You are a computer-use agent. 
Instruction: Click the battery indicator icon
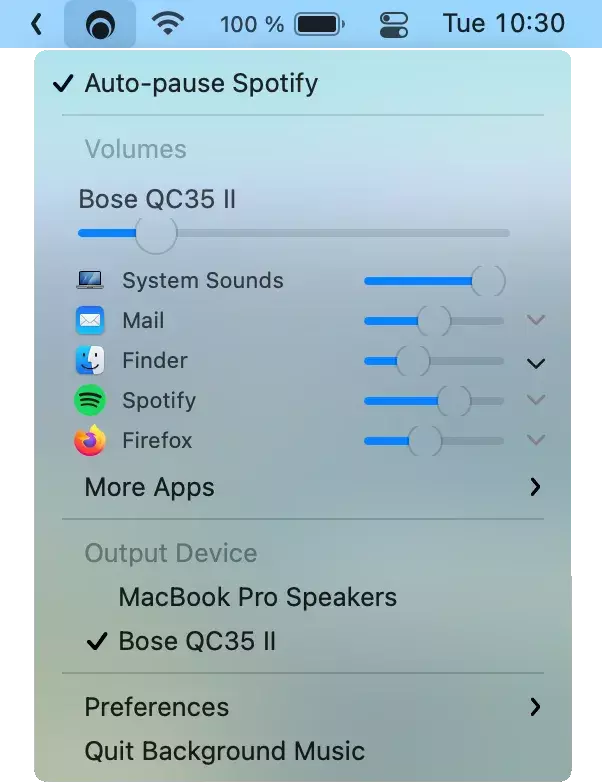coord(320,24)
